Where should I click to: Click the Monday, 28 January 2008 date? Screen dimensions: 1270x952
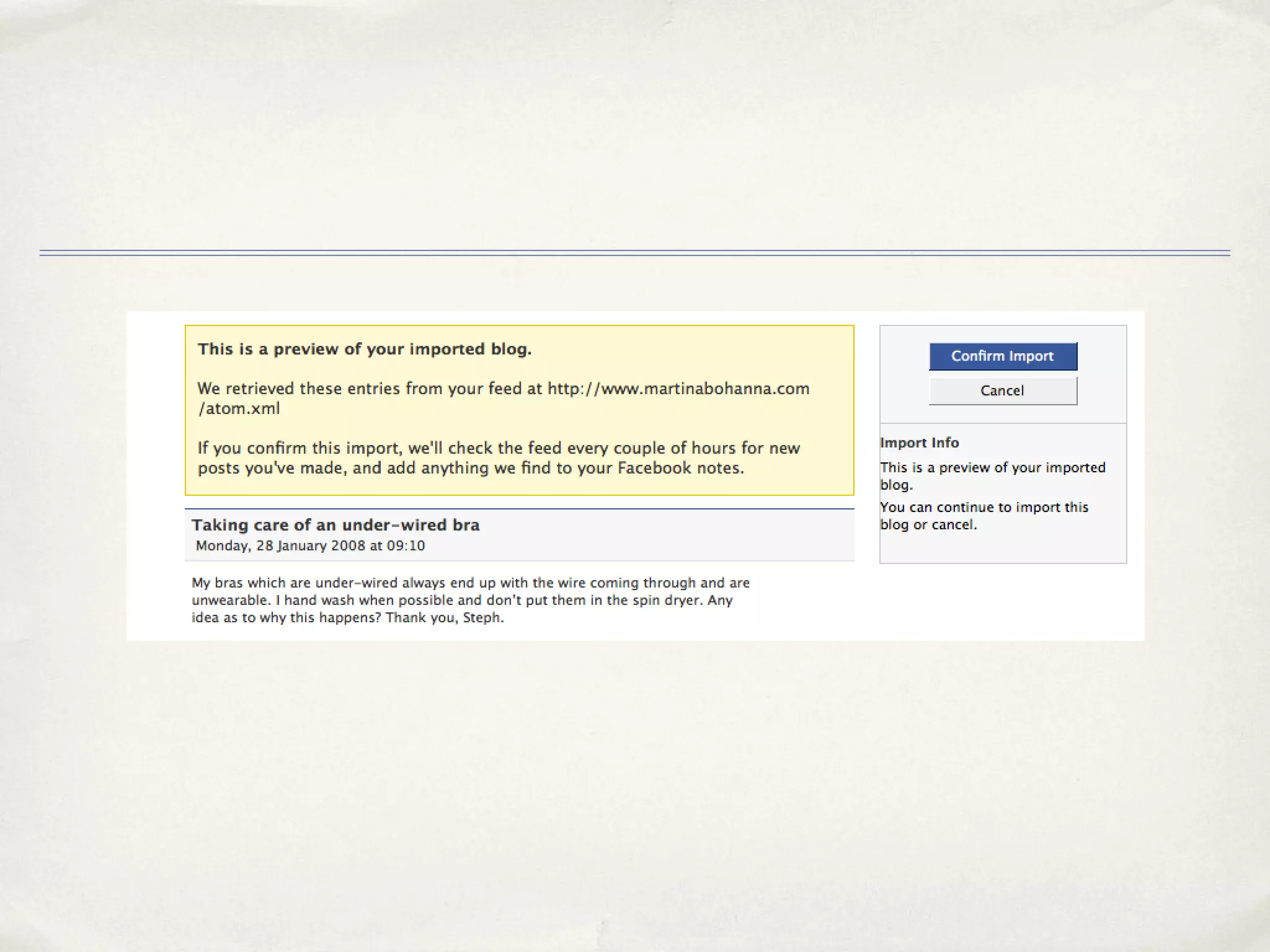310,546
